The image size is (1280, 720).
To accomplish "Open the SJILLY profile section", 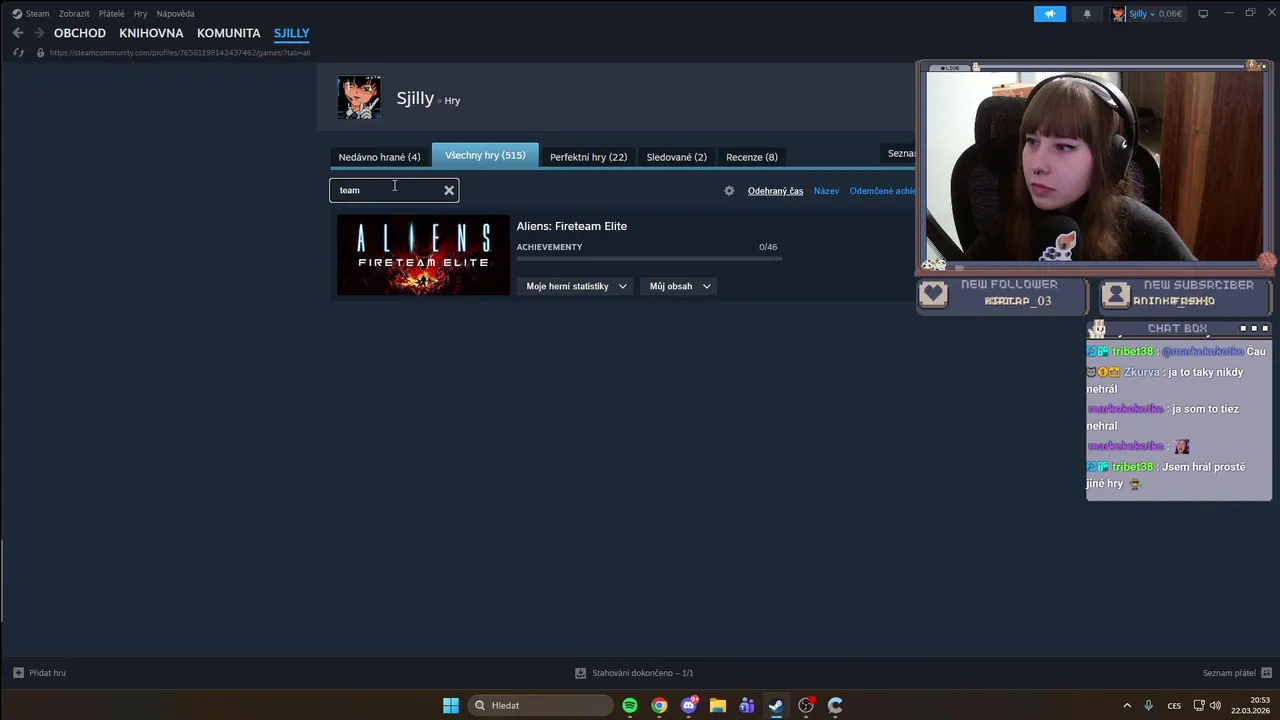I will [292, 33].
